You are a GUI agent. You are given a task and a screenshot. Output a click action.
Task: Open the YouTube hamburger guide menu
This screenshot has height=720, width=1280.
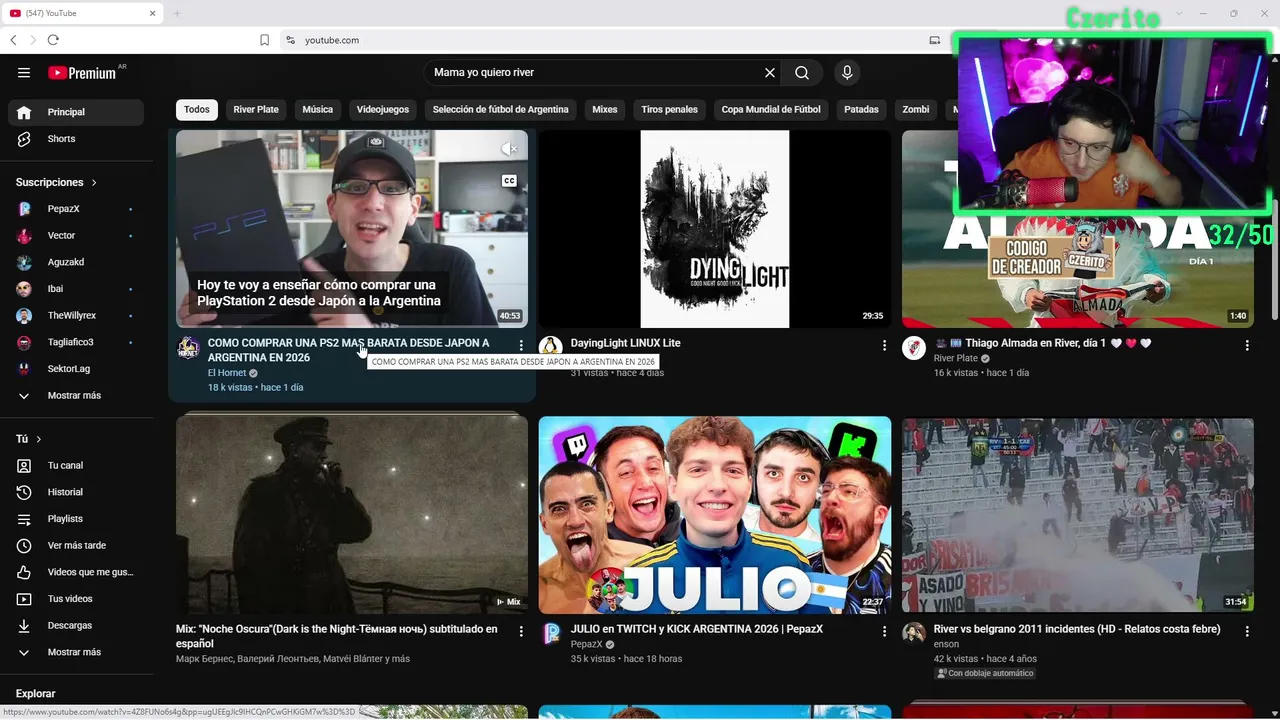click(24, 72)
